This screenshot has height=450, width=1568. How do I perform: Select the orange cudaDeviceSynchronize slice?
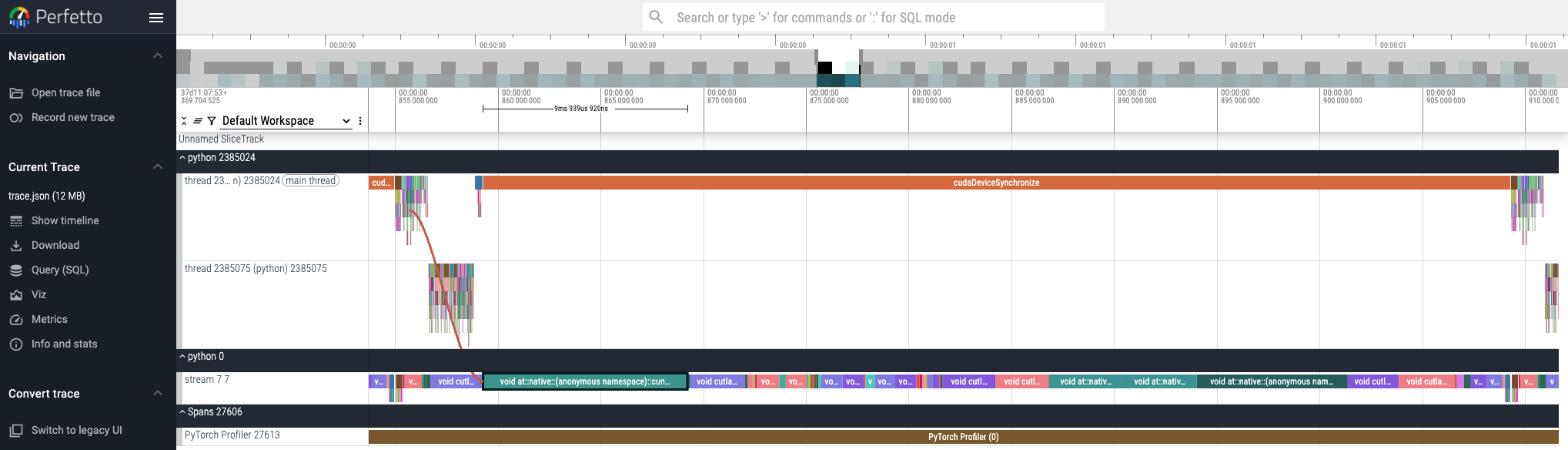(x=996, y=183)
